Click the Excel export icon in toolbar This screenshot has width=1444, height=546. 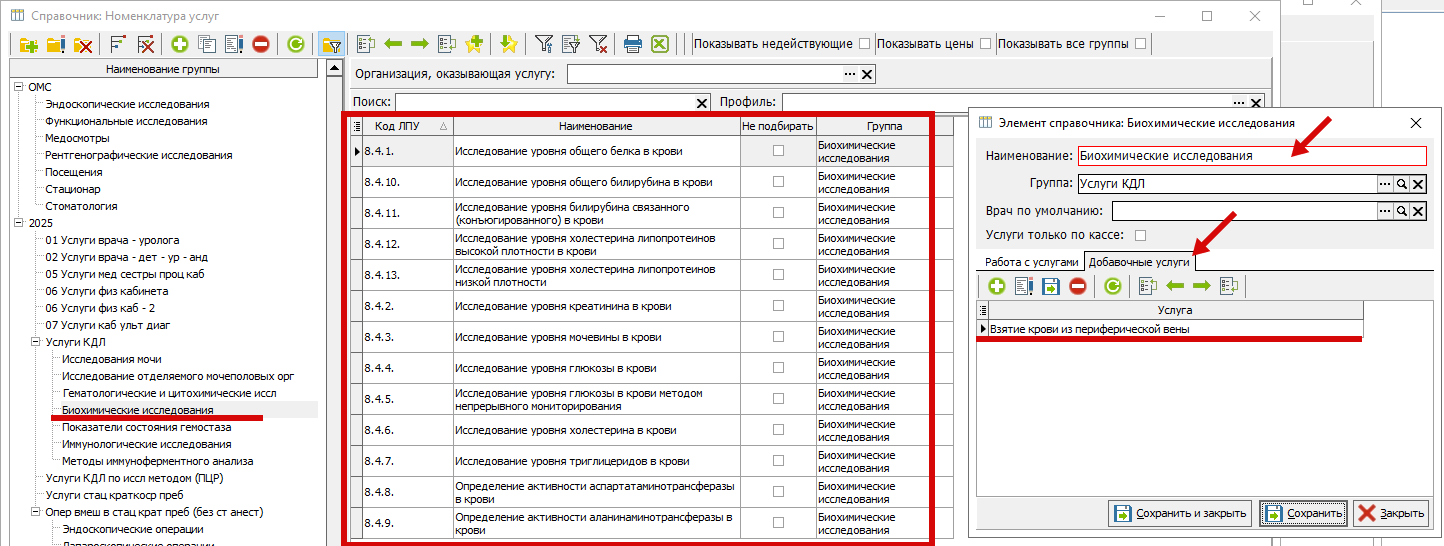[659, 44]
